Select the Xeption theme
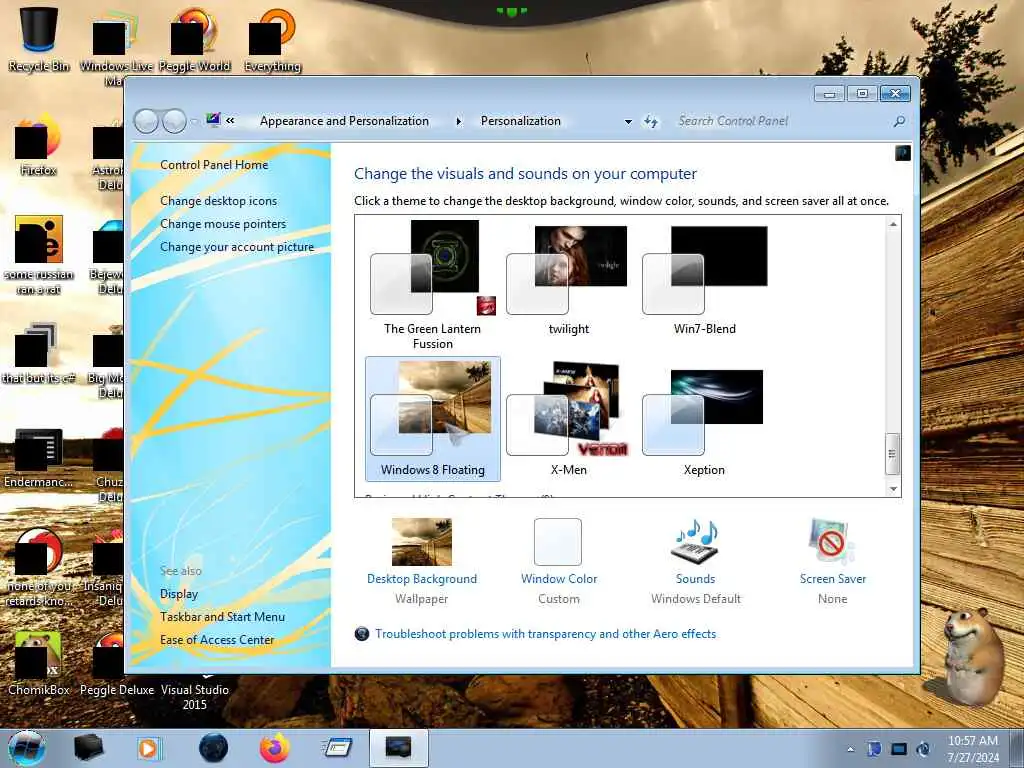 704,419
